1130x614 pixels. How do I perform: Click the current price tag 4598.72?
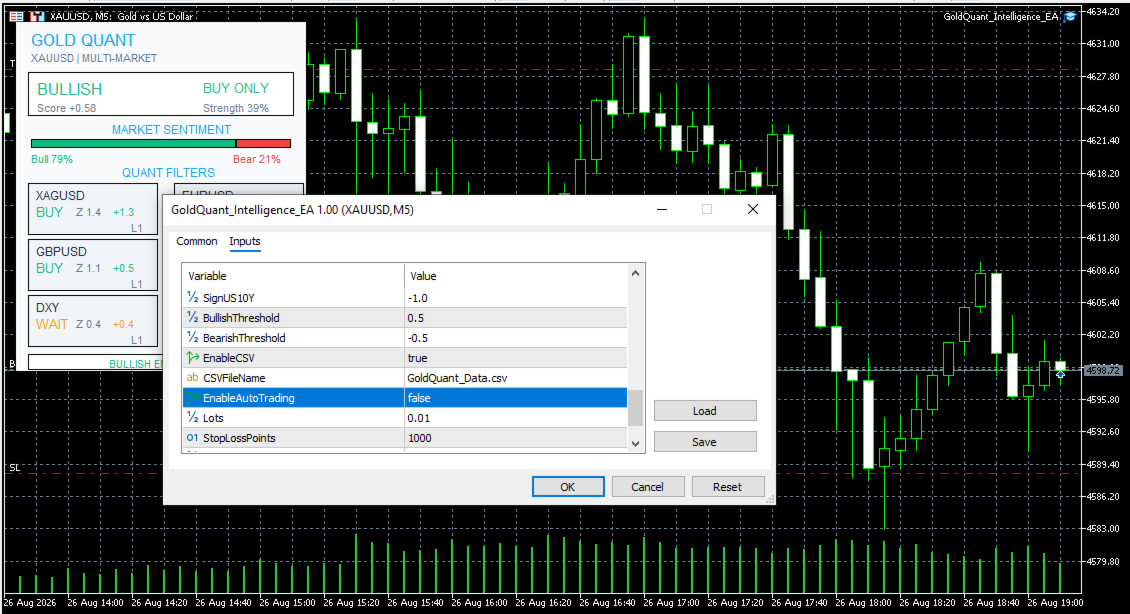point(1103,370)
